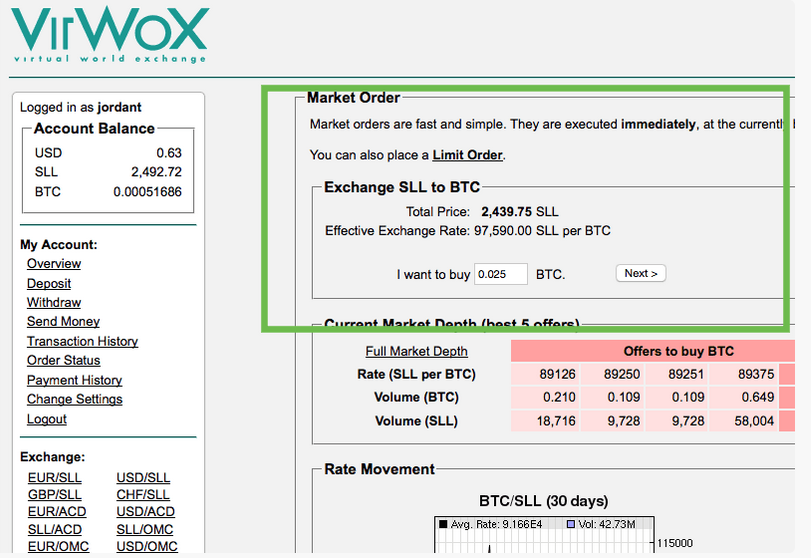Open the Overview account link
This screenshot has height=558, width=811.
54,264
